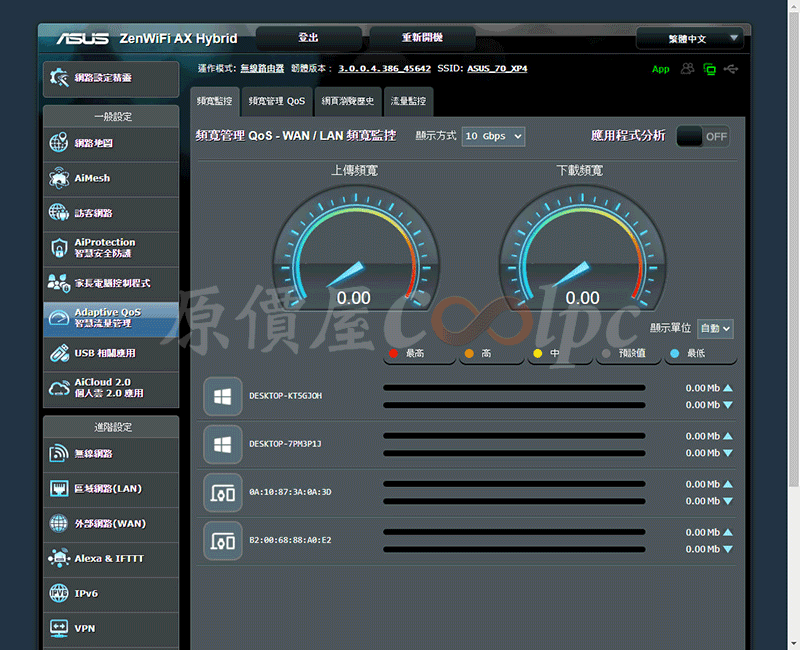
Task: Click device icon for 0A:10:87:3A:0A:3D
Action: (x=222, y=492)
